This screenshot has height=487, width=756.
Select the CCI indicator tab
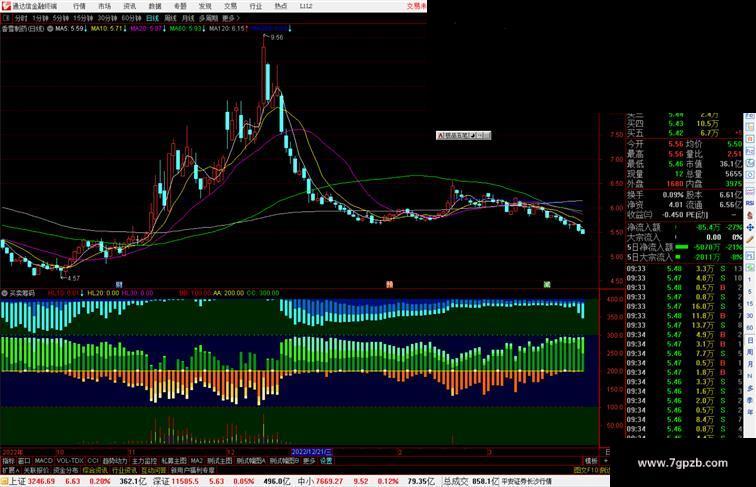tap(93, 461)
